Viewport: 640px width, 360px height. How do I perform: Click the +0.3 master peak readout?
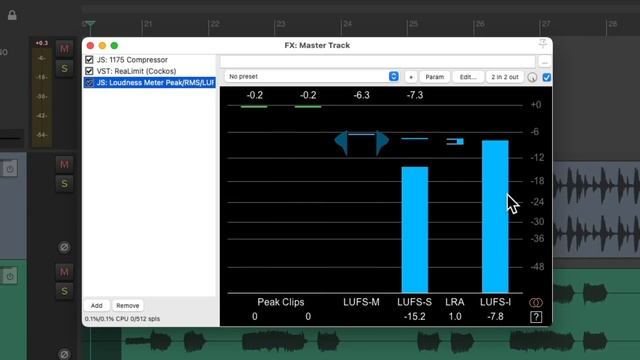41,43
